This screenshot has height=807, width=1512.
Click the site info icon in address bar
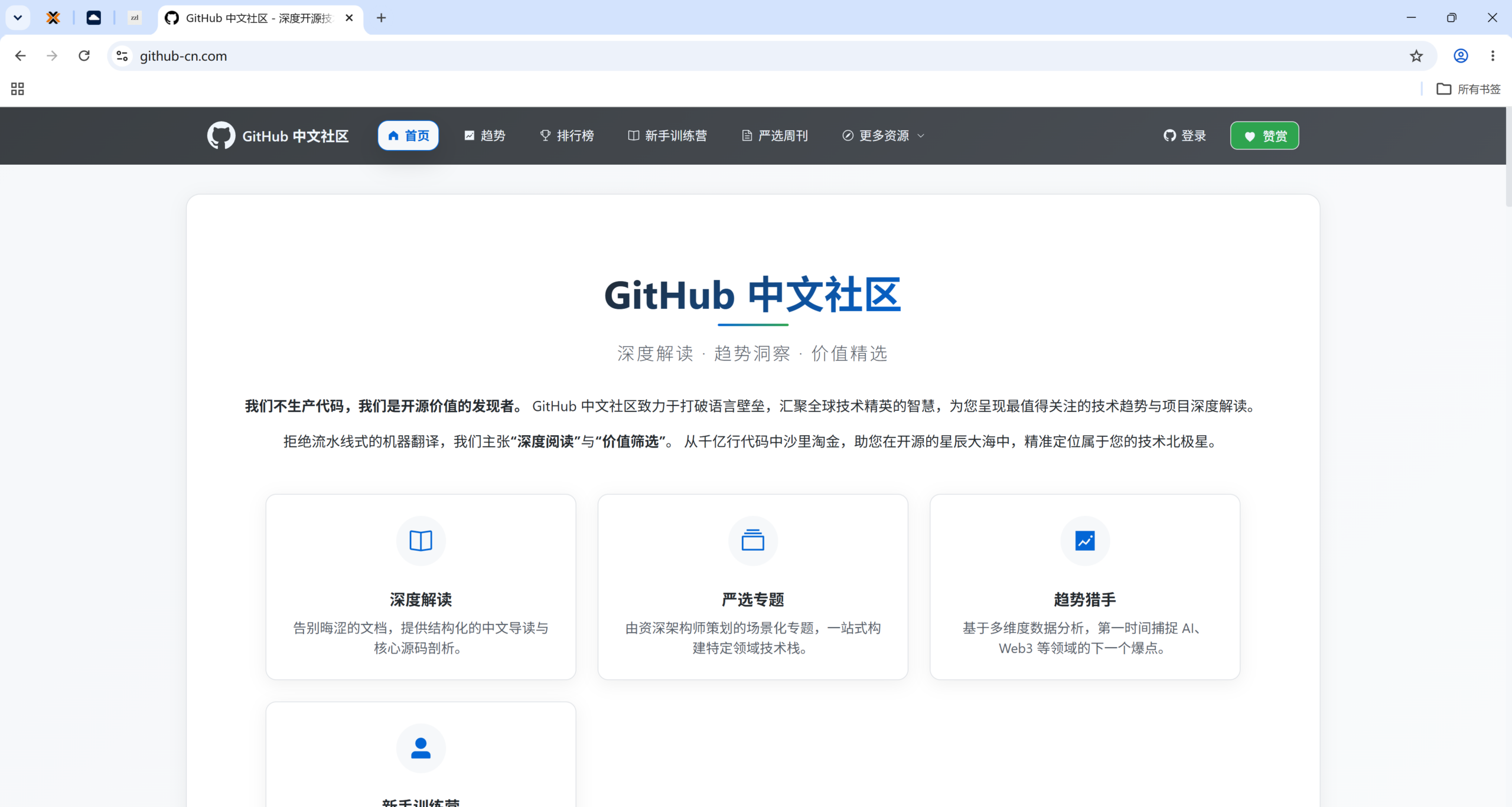click(122, 56)
